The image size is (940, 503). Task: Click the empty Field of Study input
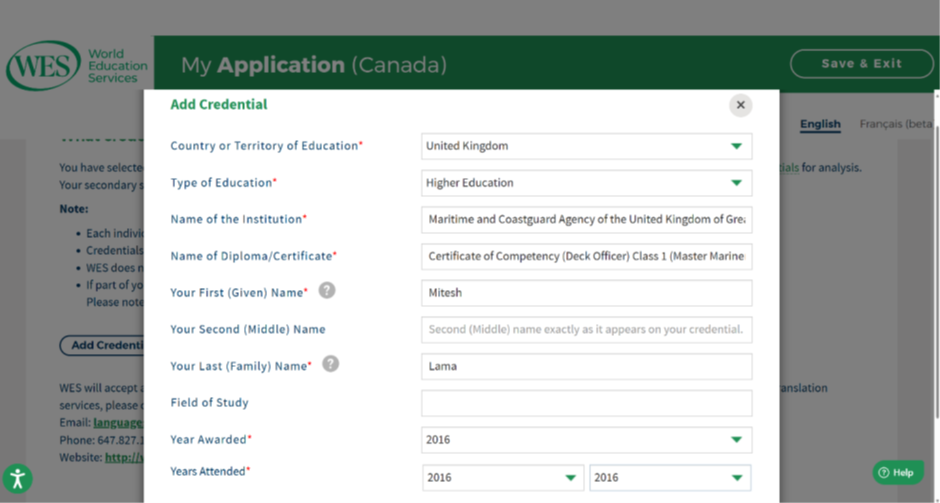tap(586, 403)
